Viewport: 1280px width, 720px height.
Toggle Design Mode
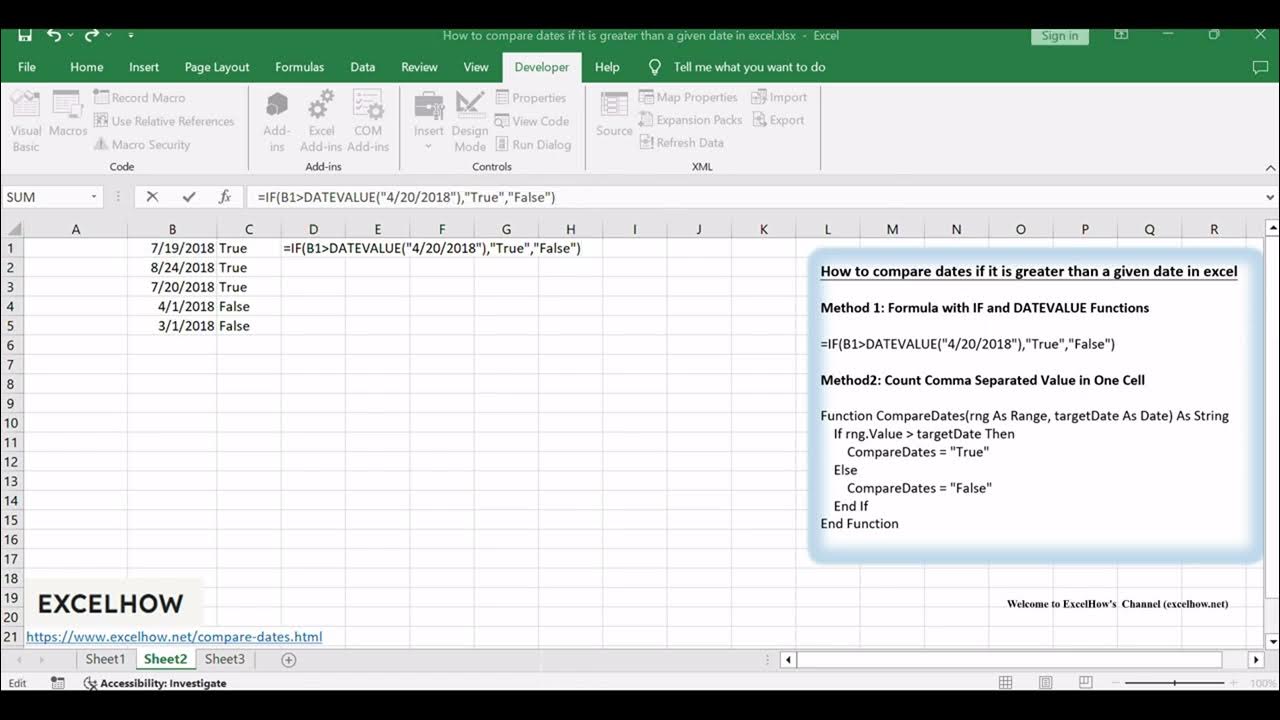click(x=470, y=121)
